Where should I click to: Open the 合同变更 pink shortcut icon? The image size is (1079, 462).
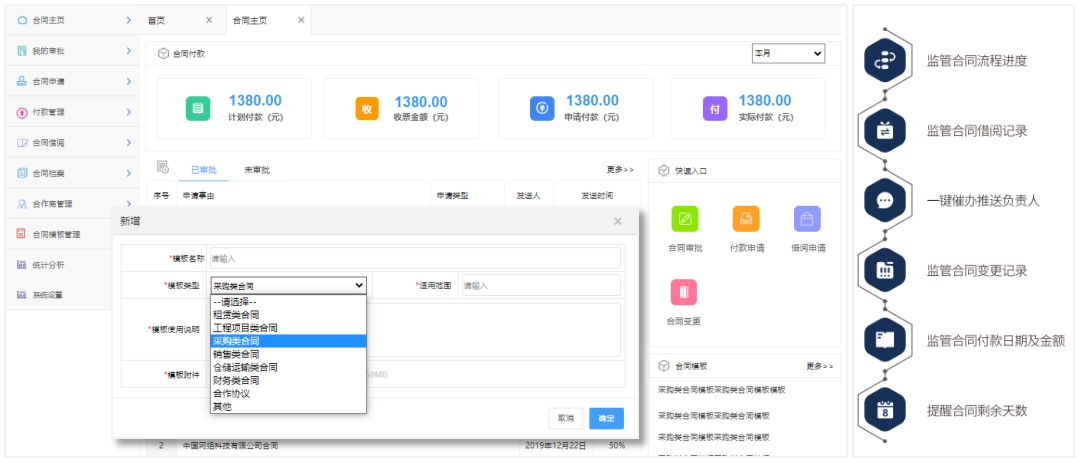tap(685, 293)
